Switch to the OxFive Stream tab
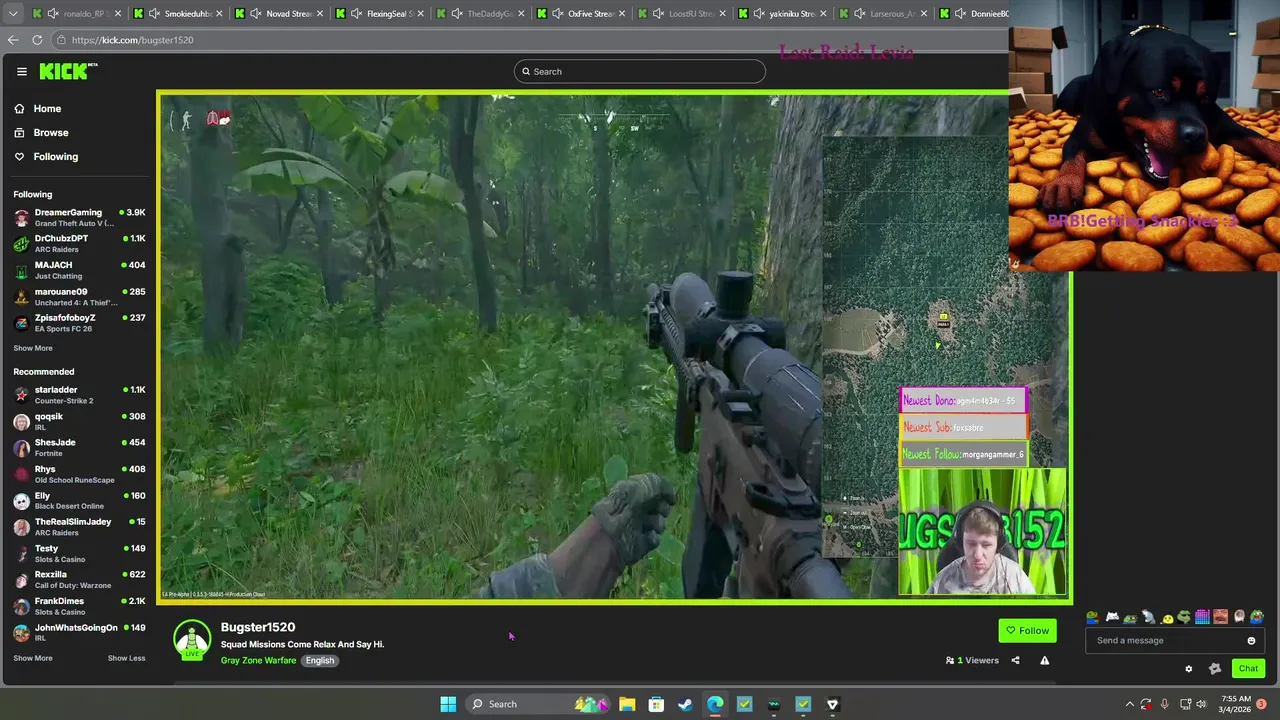This screenshot has width=1280, height=720. 580,14
